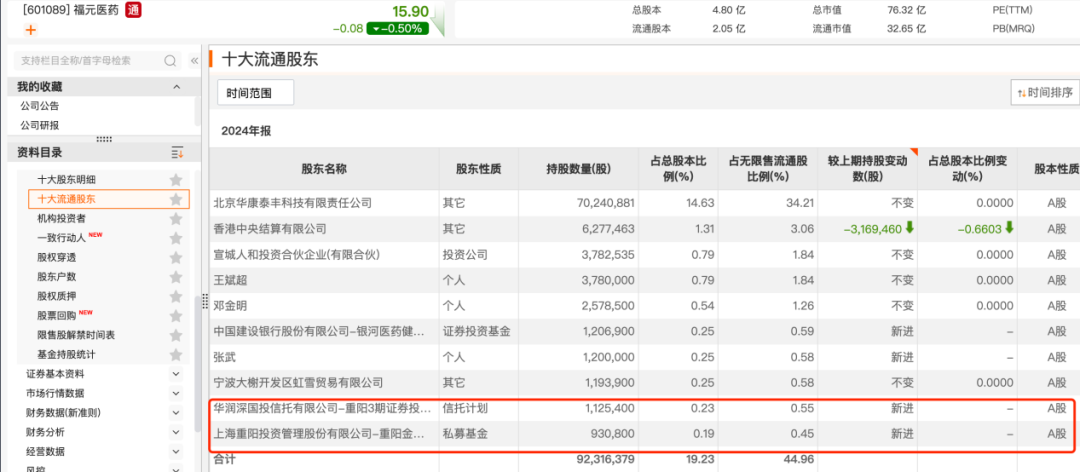Click the 邓金明 shareholder name
Image resolution: width=1080 pixels, height=472 pixels.
click(229, 305)
